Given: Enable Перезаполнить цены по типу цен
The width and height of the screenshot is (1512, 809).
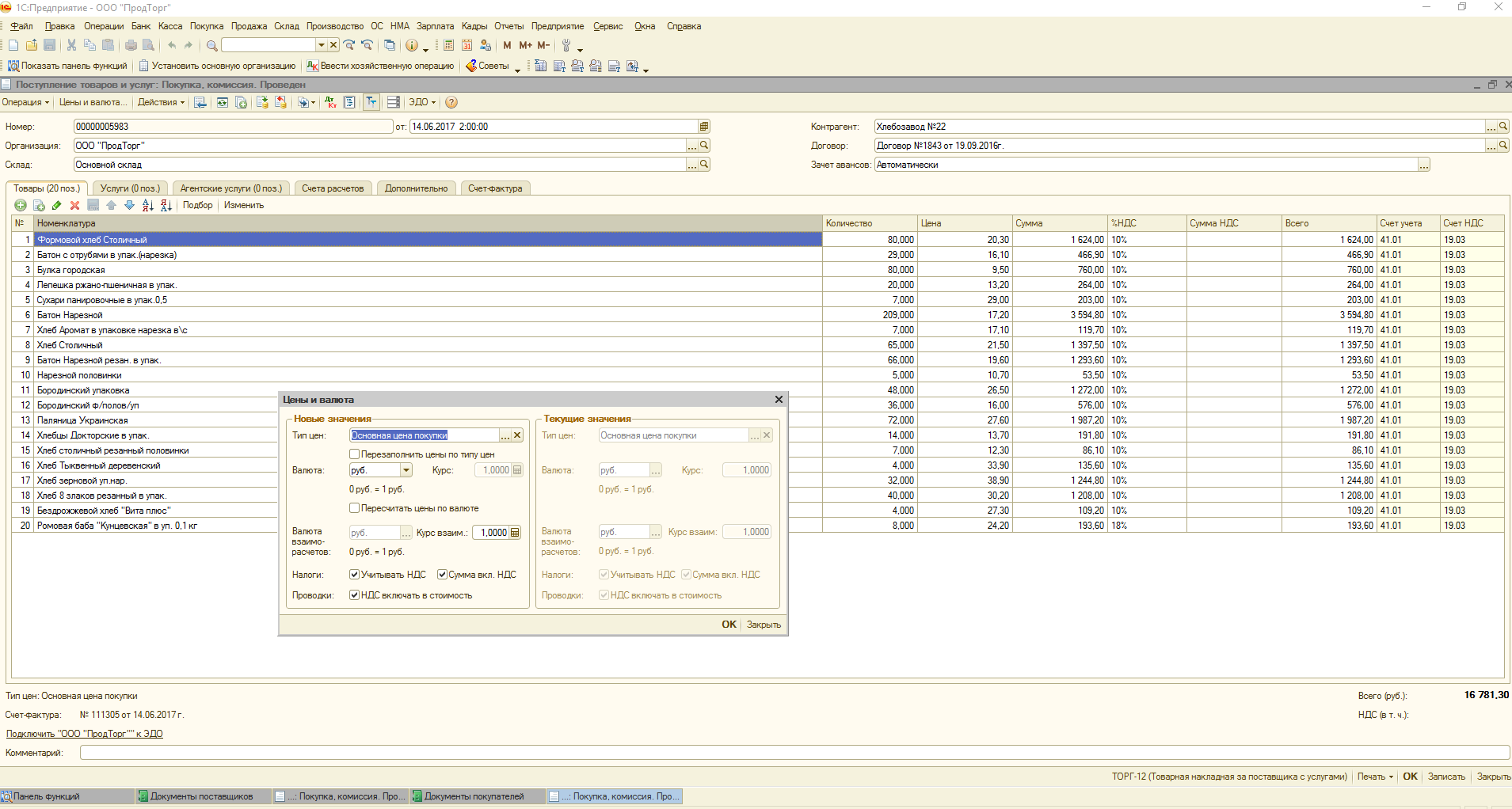Looking at the screenshot, I should (355, 454).
